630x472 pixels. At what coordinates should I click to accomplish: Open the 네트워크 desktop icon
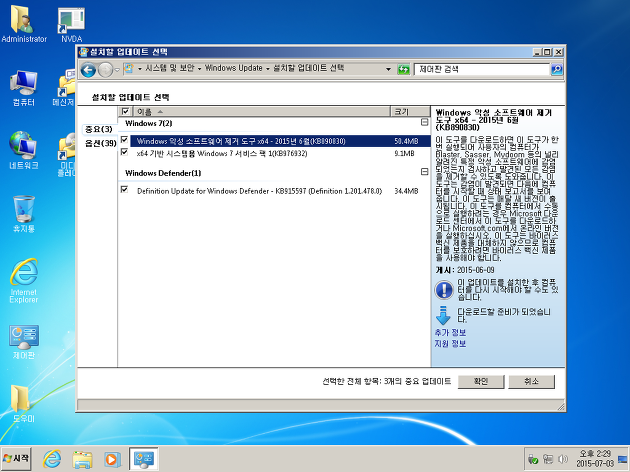(x=23, y=149)
